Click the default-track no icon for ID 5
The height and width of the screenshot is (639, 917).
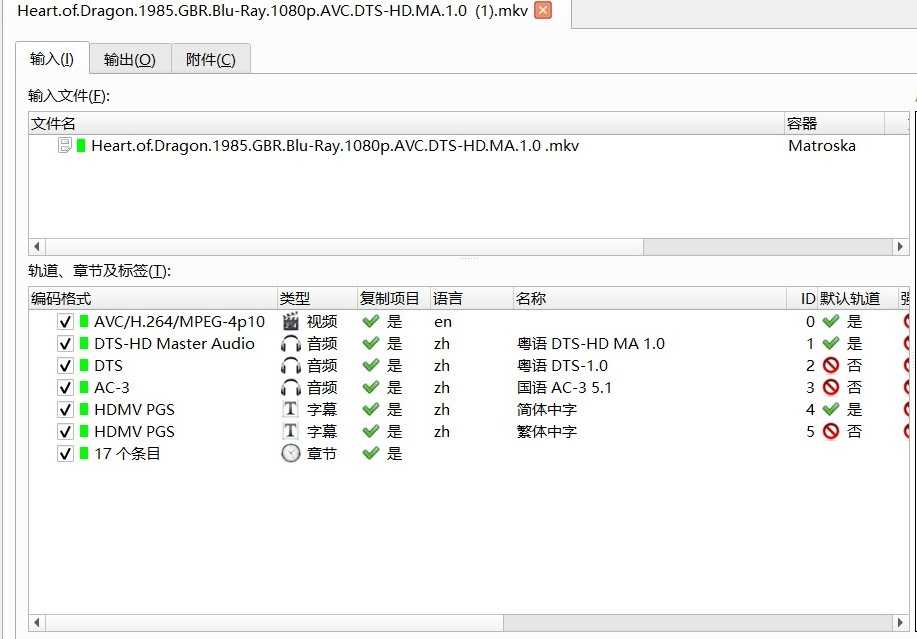pos(831,431)
